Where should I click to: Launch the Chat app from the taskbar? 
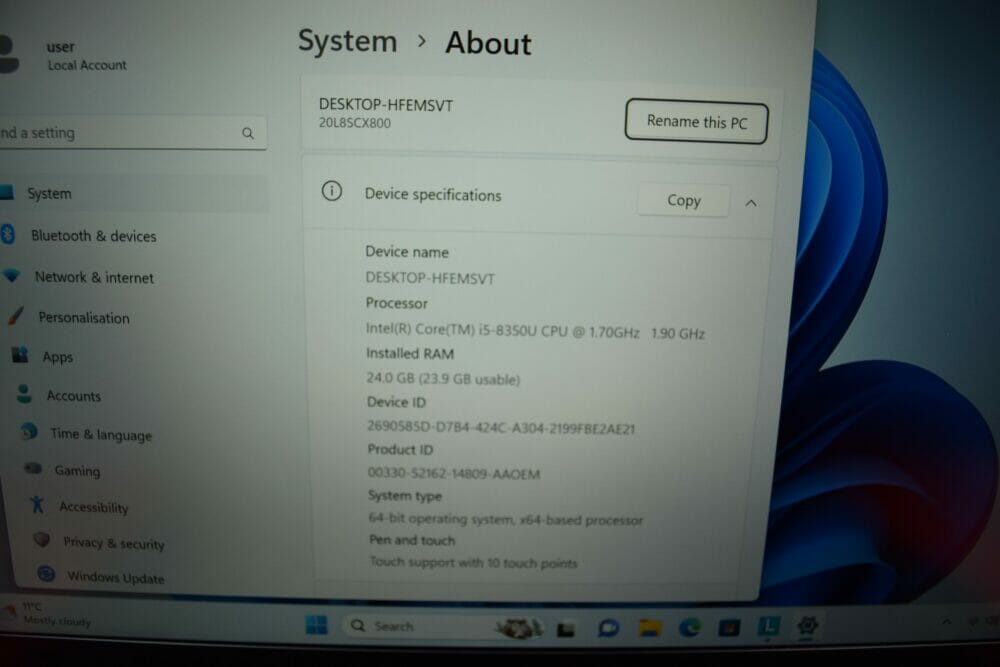pos(608,629)
